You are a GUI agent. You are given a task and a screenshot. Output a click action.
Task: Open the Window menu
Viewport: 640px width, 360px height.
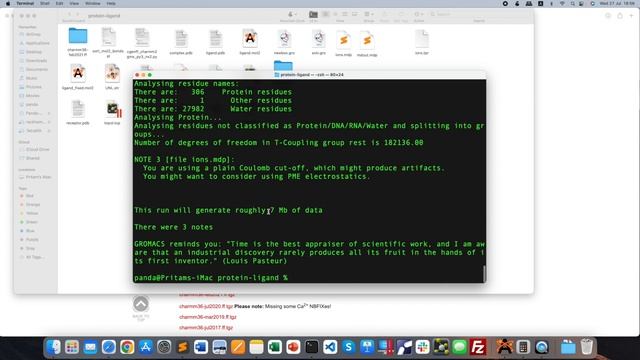[93, 3]
